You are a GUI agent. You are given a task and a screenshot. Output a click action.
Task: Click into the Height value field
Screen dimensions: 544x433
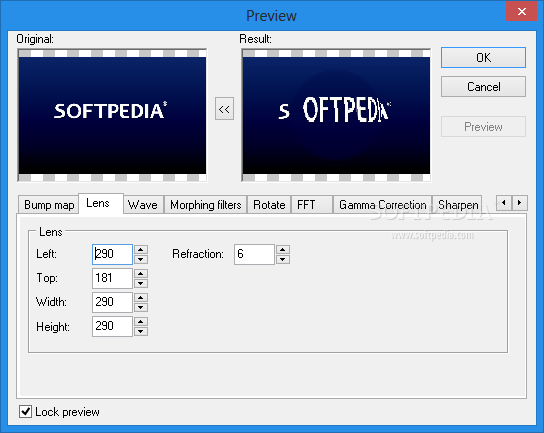click(112, 326)
